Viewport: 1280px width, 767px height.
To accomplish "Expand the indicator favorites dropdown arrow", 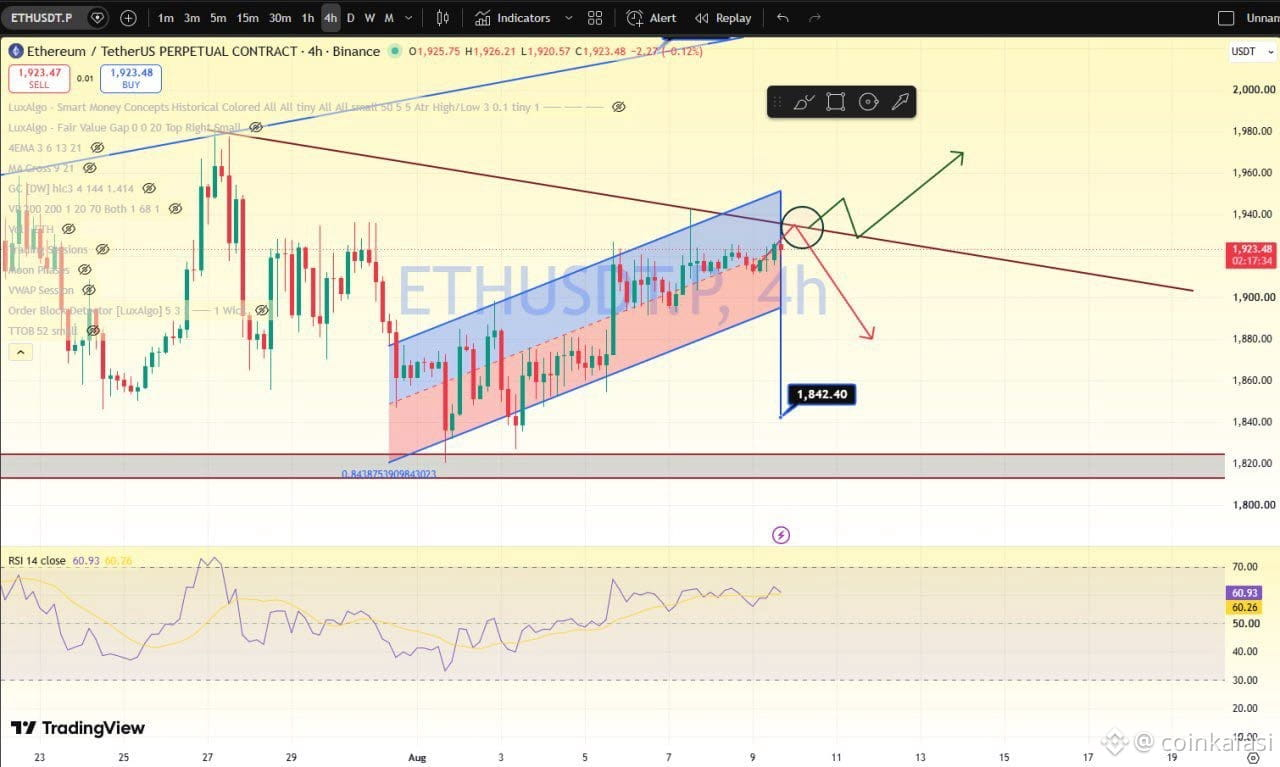I will pos(569,18).
